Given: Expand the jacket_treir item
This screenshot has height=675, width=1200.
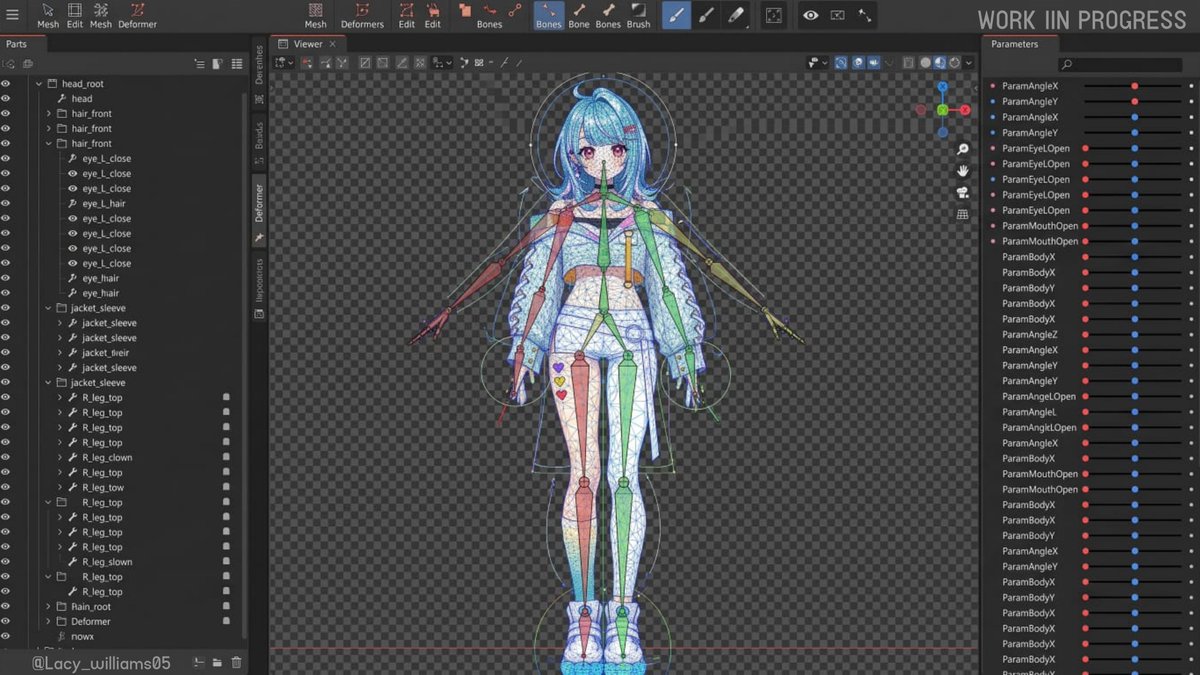Looking at the screenshot, I should [60, 353].
